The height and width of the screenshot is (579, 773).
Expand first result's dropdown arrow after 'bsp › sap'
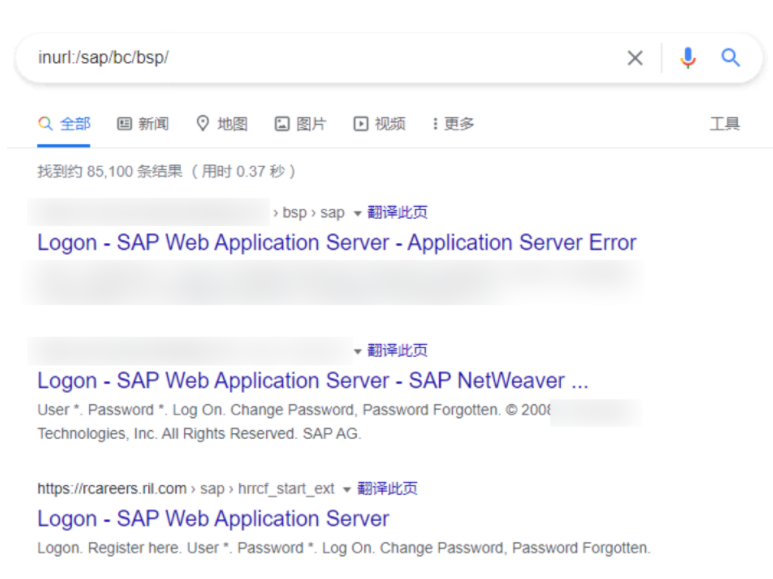pyautogui.click(x=357, y=213)
